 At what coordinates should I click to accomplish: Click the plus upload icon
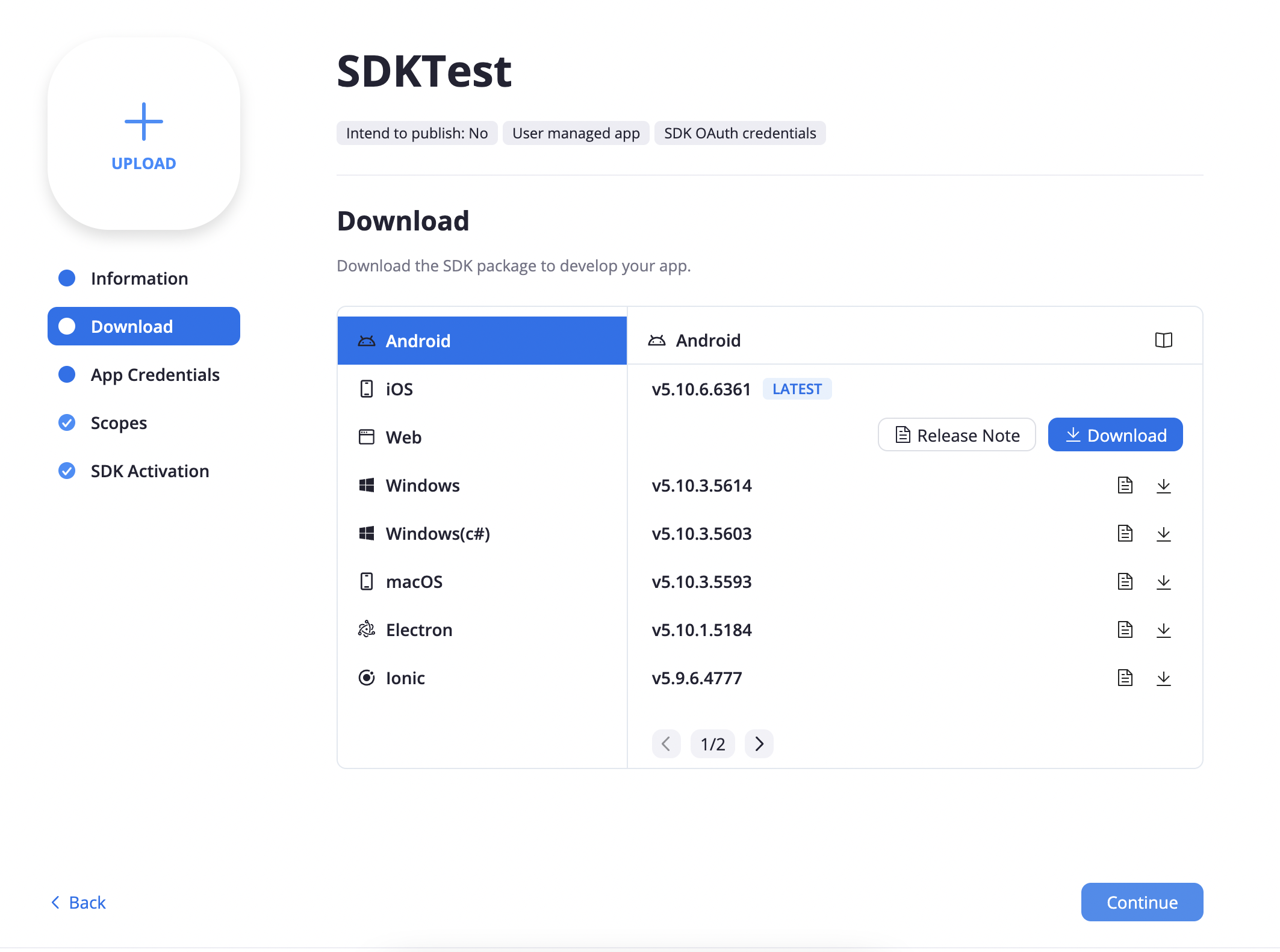pyautogui.click(x=143, y=122)
